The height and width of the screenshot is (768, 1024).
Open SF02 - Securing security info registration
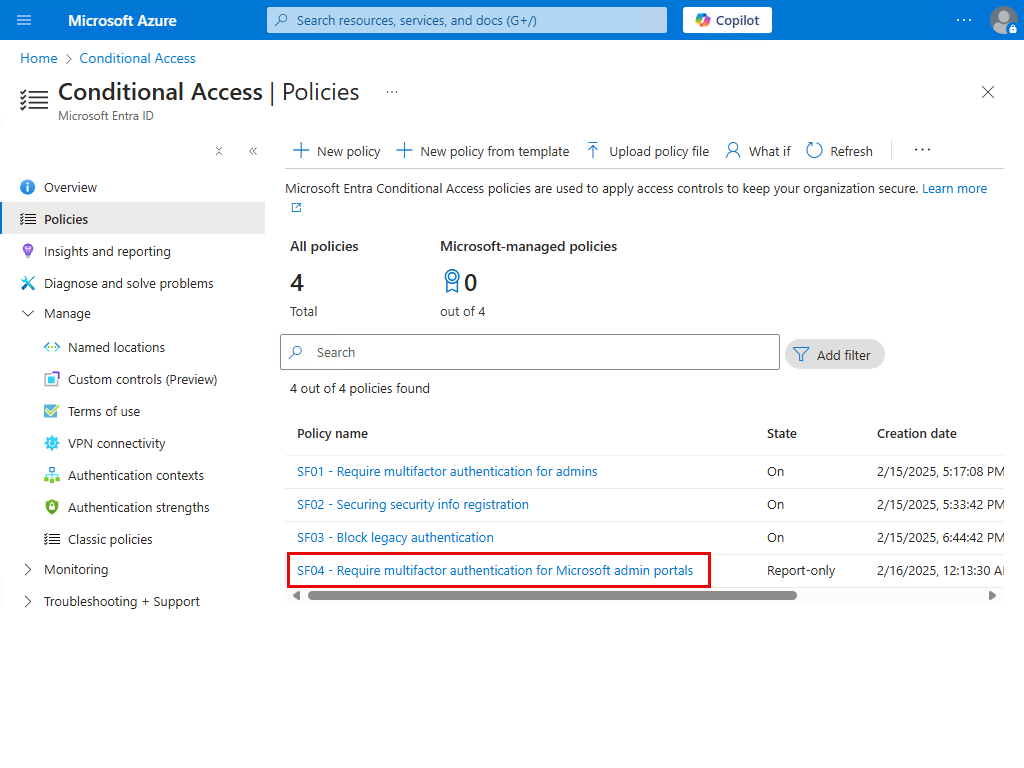coord(413,505)
